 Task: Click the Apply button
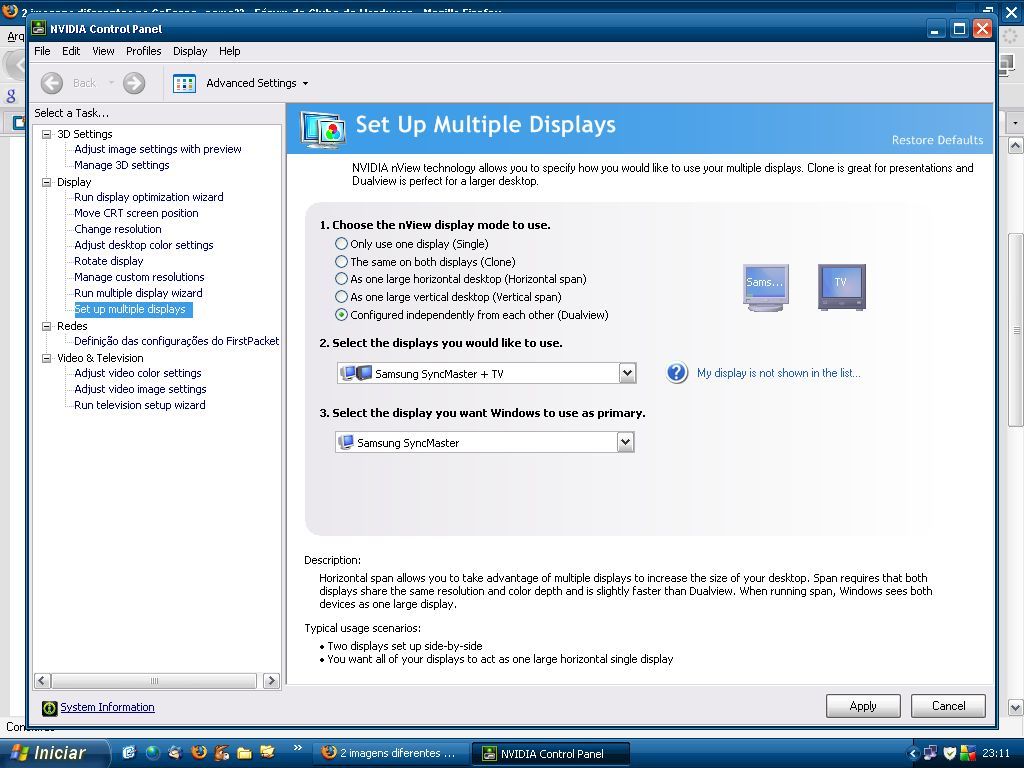(863, 706)
